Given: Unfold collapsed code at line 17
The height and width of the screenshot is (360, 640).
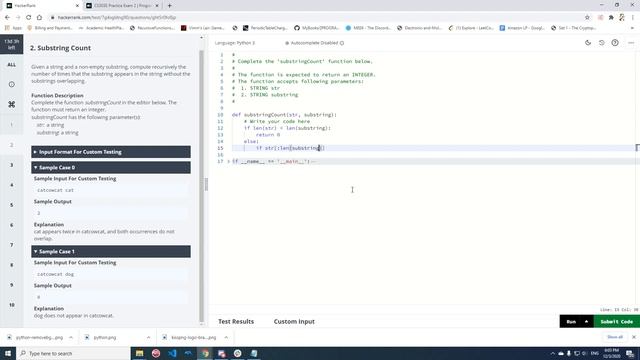Looking at the screenshot, I should pyautogui.click(x=228, y=161).
